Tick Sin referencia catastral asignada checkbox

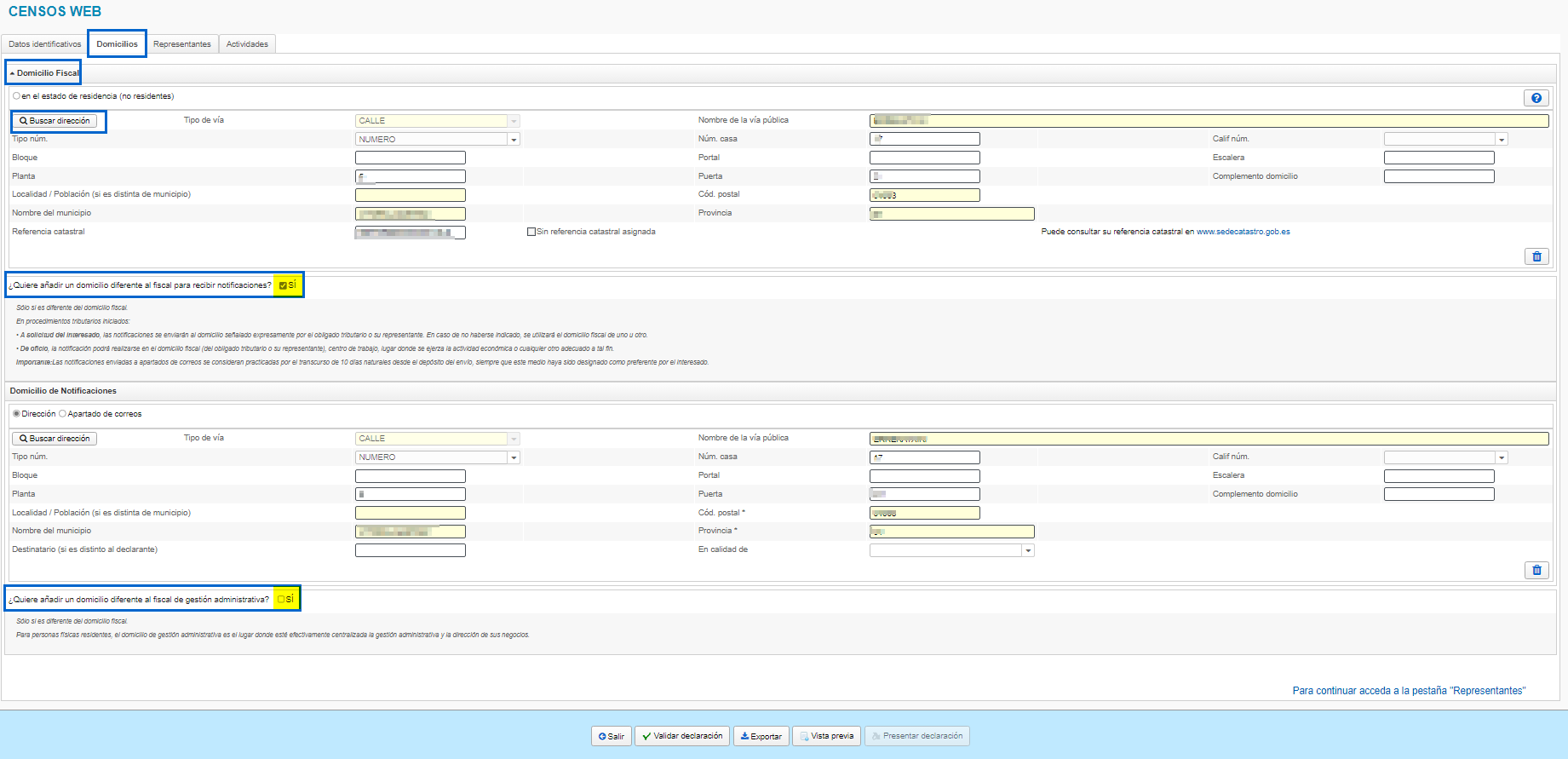click(531, 232)
